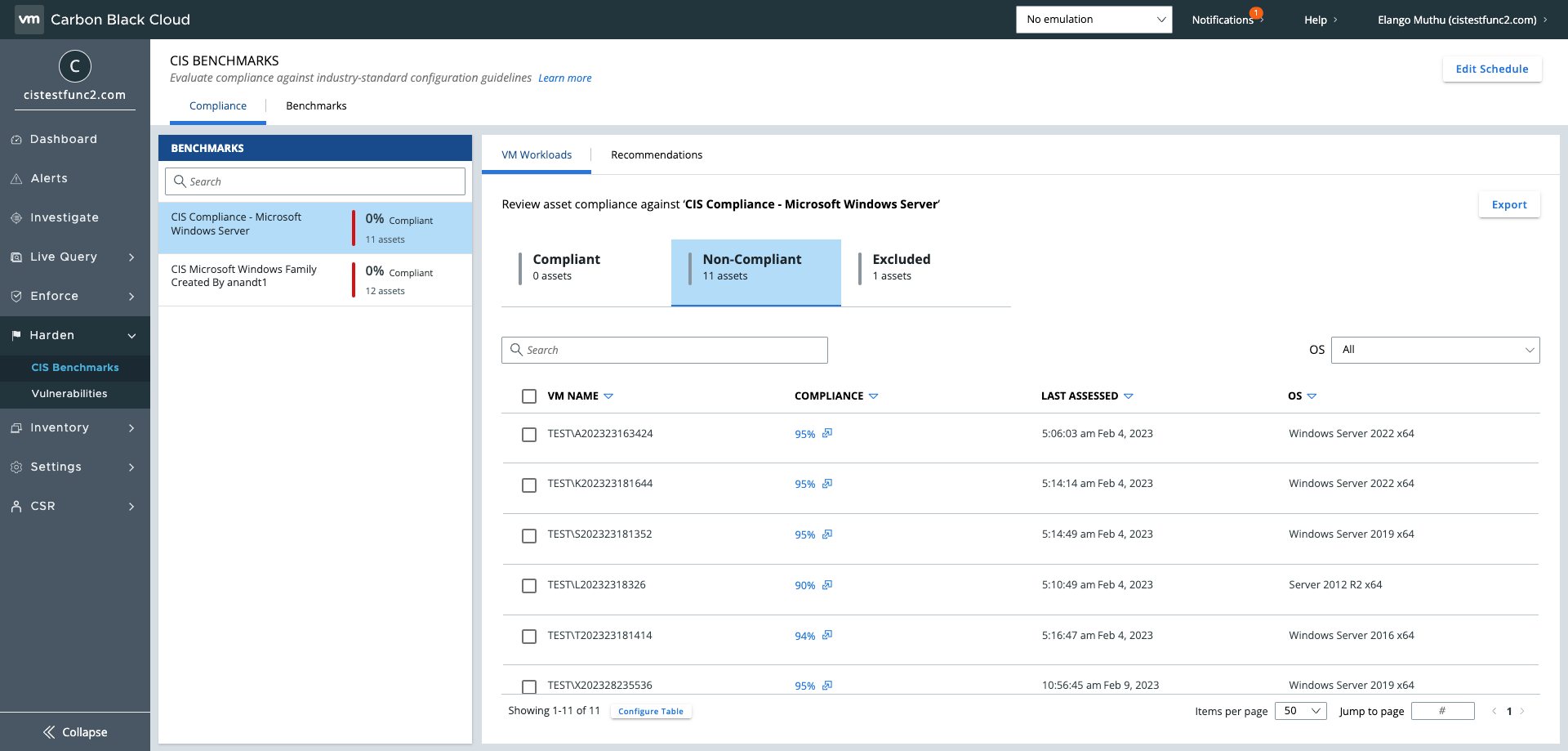Click the vm Carbon Black Cloud logo
Screen dimensions: 1568x751
click(x=29, y=20)
